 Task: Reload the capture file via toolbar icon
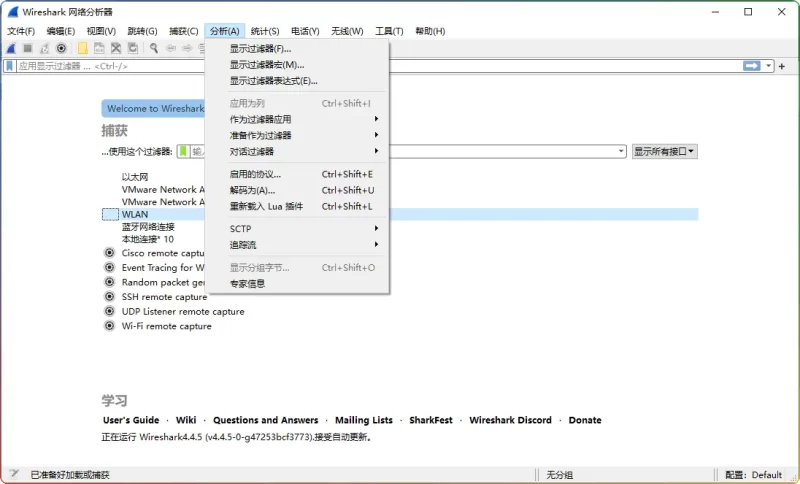(133, 48)
